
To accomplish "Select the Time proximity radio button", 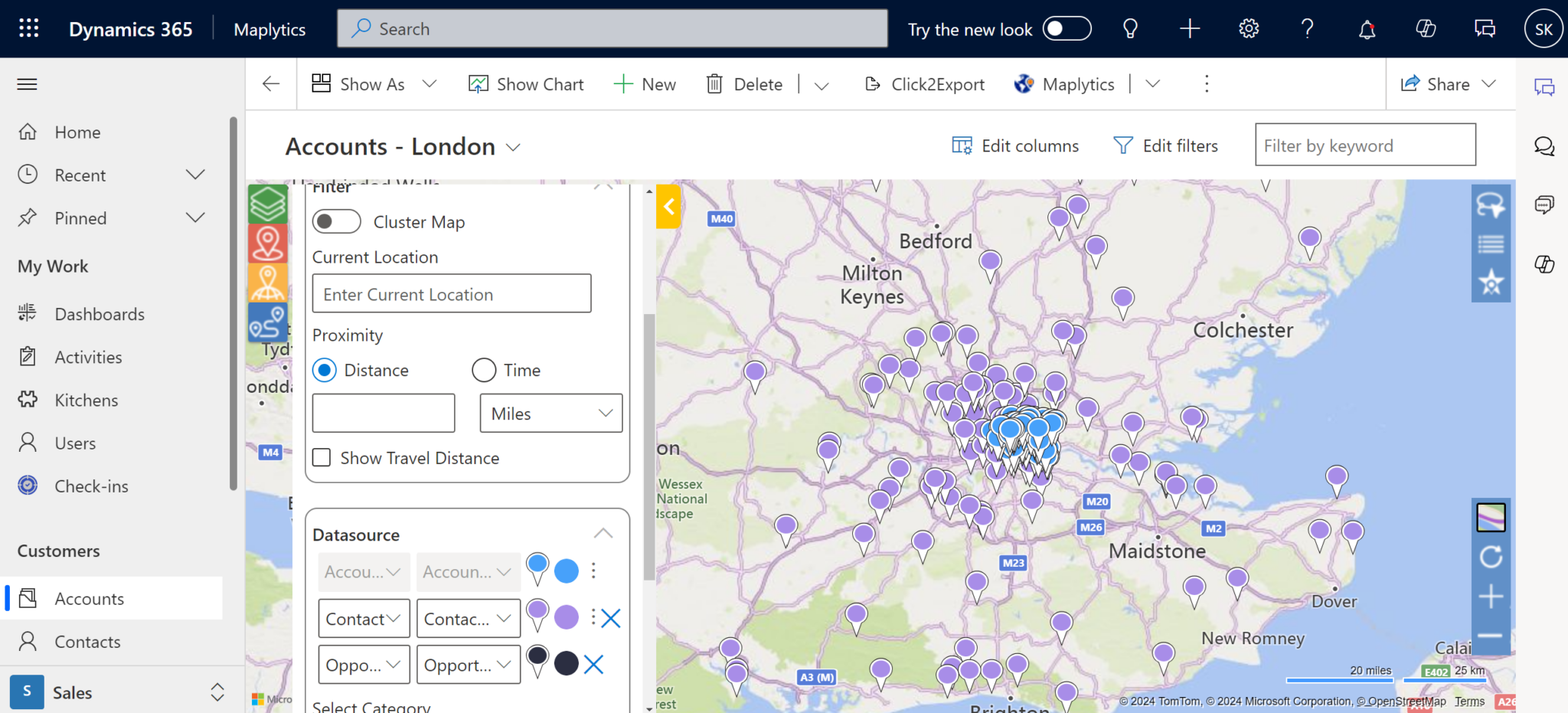I will (x=483, y=370).
